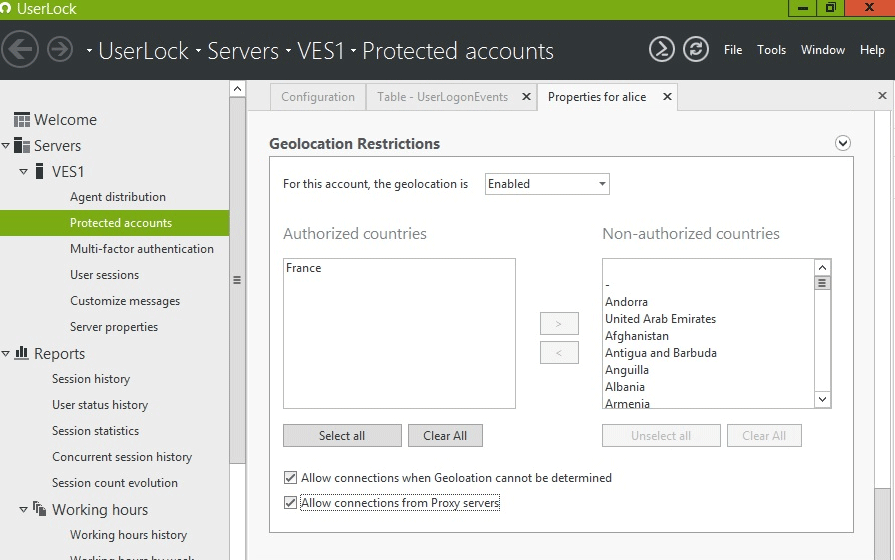This screenshot has height=560, width=895.
Task: Click the countries list scrollbar thumb
Action: tap(822, 283)
